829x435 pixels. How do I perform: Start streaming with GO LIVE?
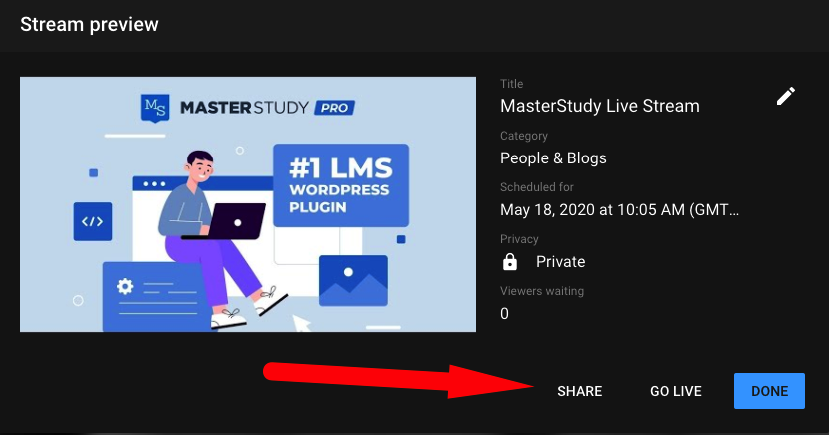coord(676,391)
